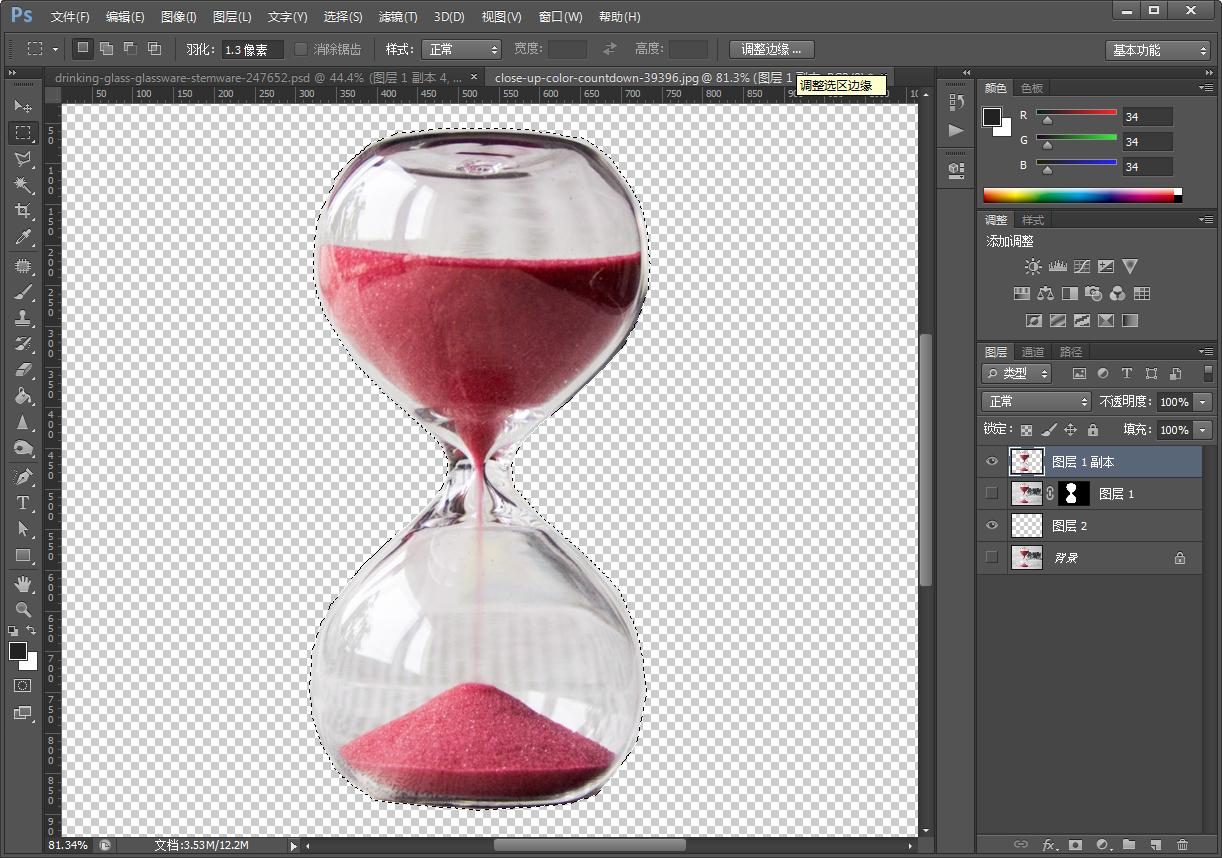
Task: Open Layers panel flyout menu
Action: coord(1206,352)
